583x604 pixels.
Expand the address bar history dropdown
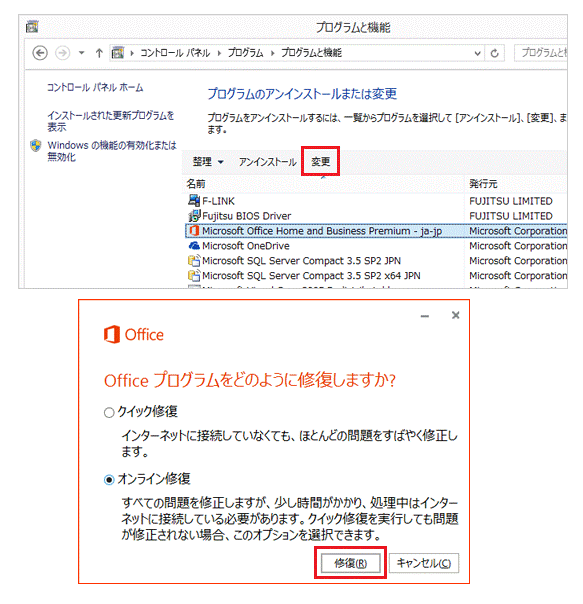(x=477, y=53)
